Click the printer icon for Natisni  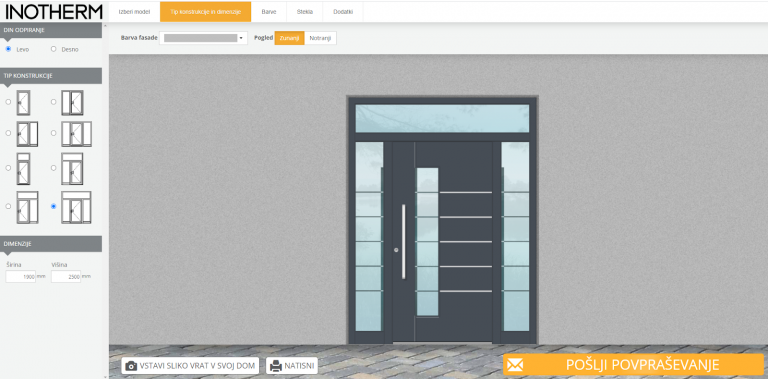coord(276,366)
